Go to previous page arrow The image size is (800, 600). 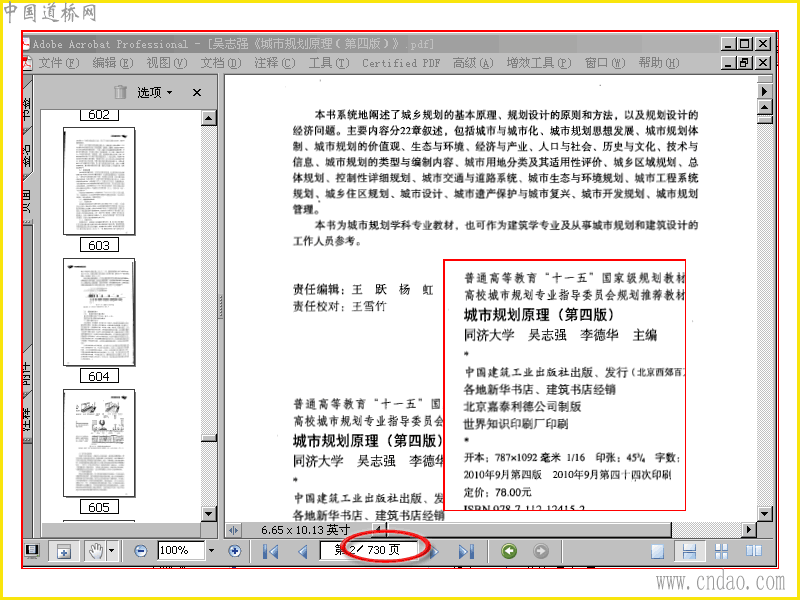pyautogui.click(x=303, y=551)
